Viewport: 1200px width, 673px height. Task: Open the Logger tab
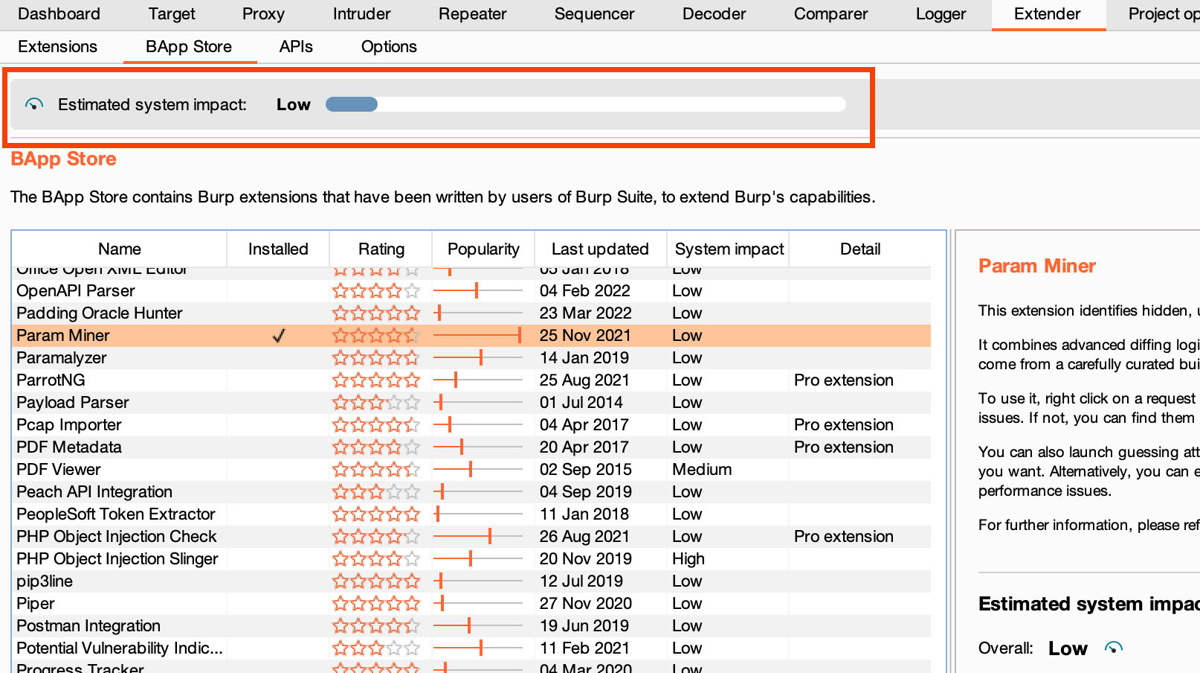(x=941, y=14)
